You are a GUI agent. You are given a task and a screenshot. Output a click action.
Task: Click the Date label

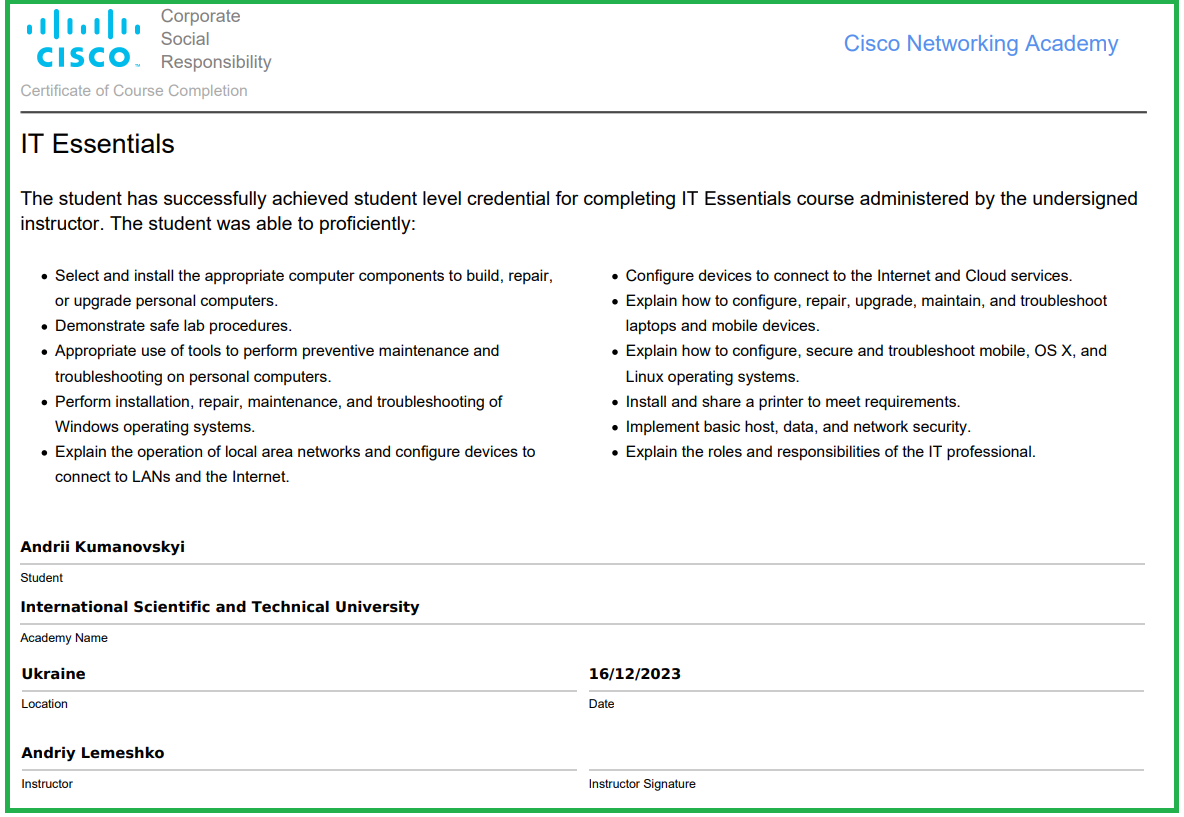(601, 704)
